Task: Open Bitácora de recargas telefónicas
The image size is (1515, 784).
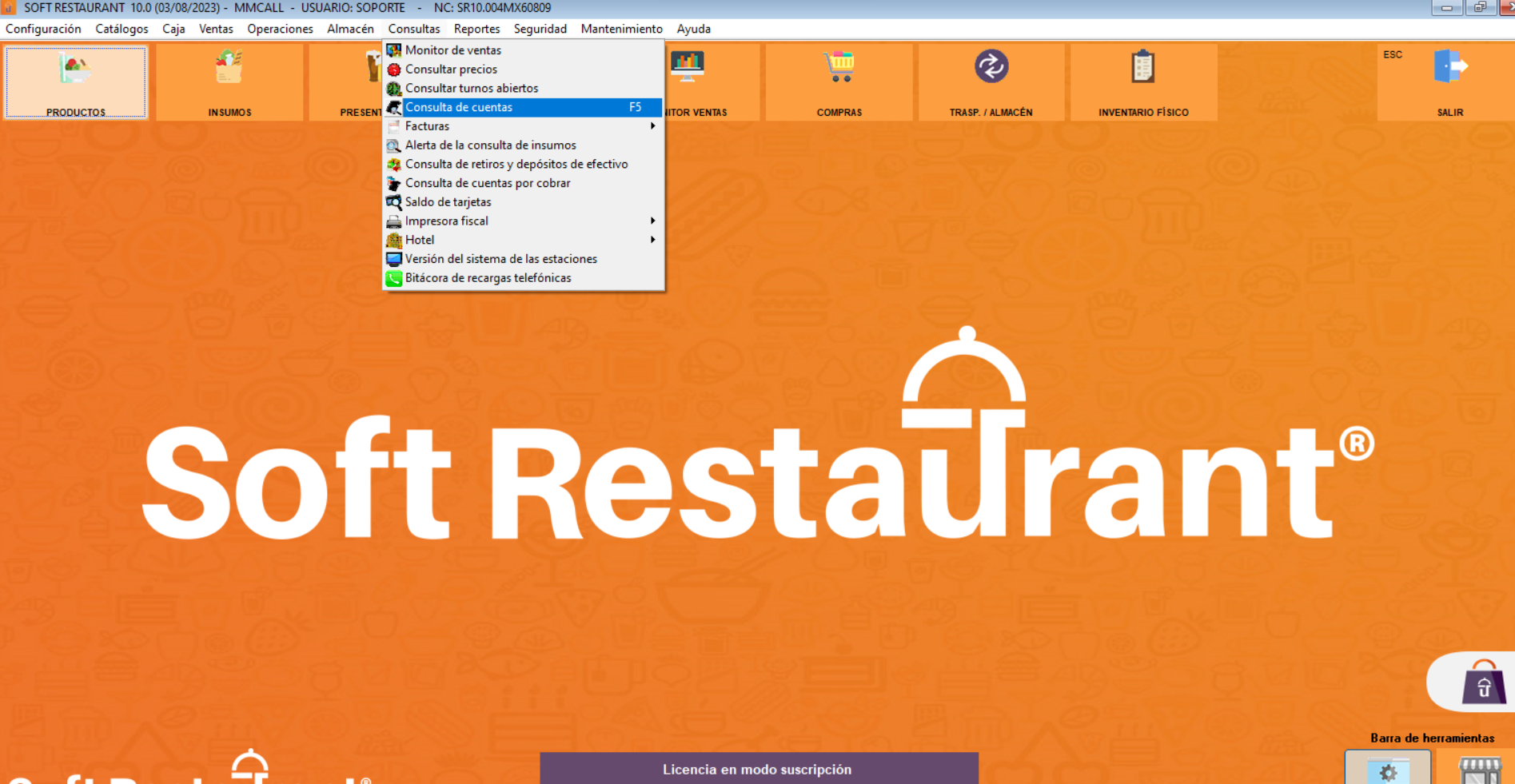Action: tap(488, 278)
